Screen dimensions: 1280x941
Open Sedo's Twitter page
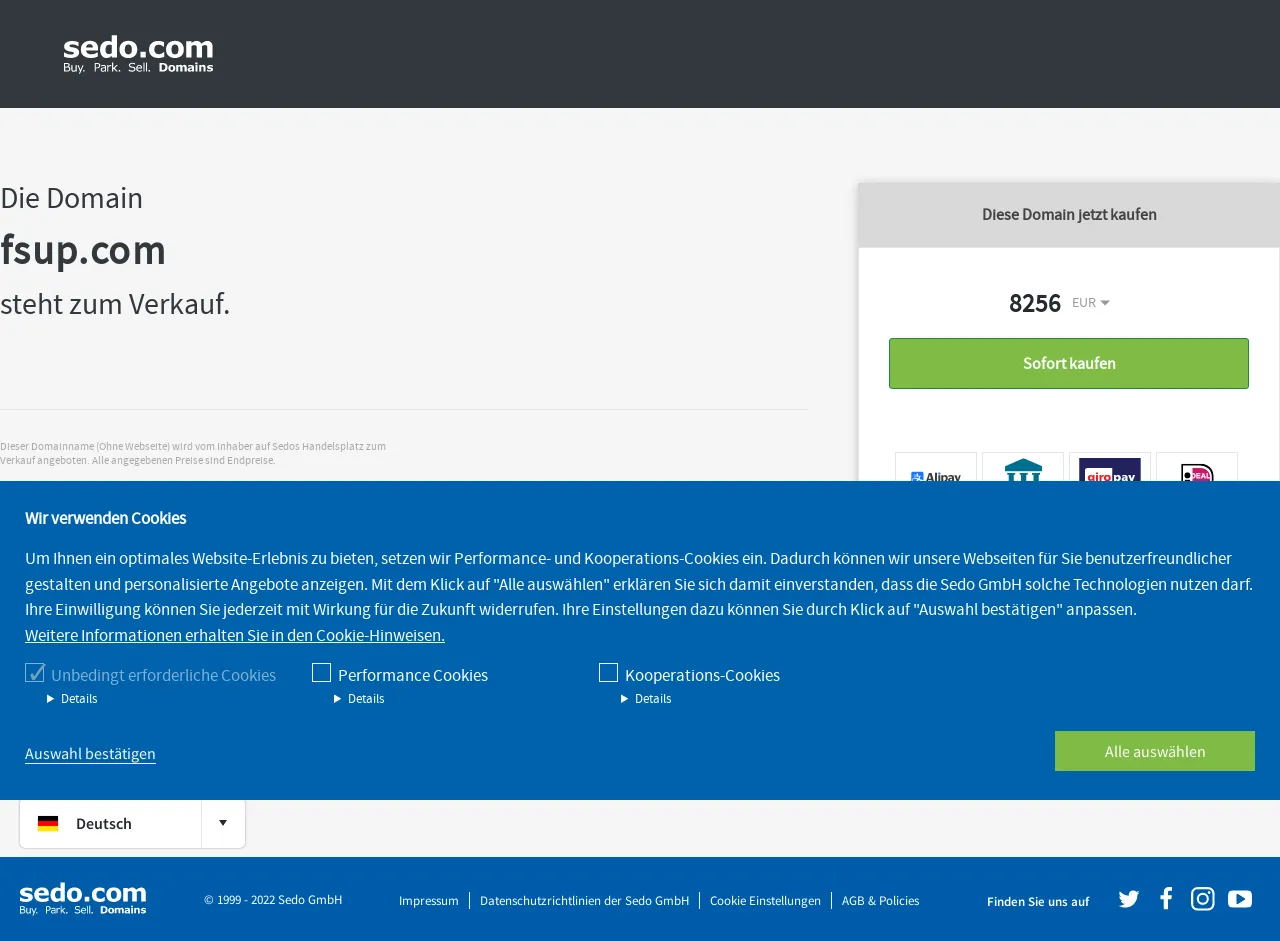(1129, 899)
